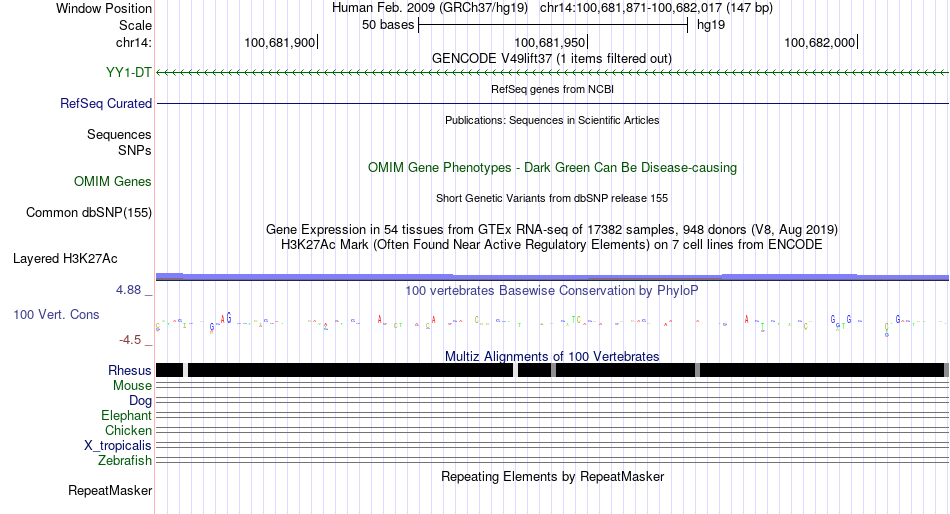
Task: Open the 100 Vert. Cons label
Action: [56, 315]
